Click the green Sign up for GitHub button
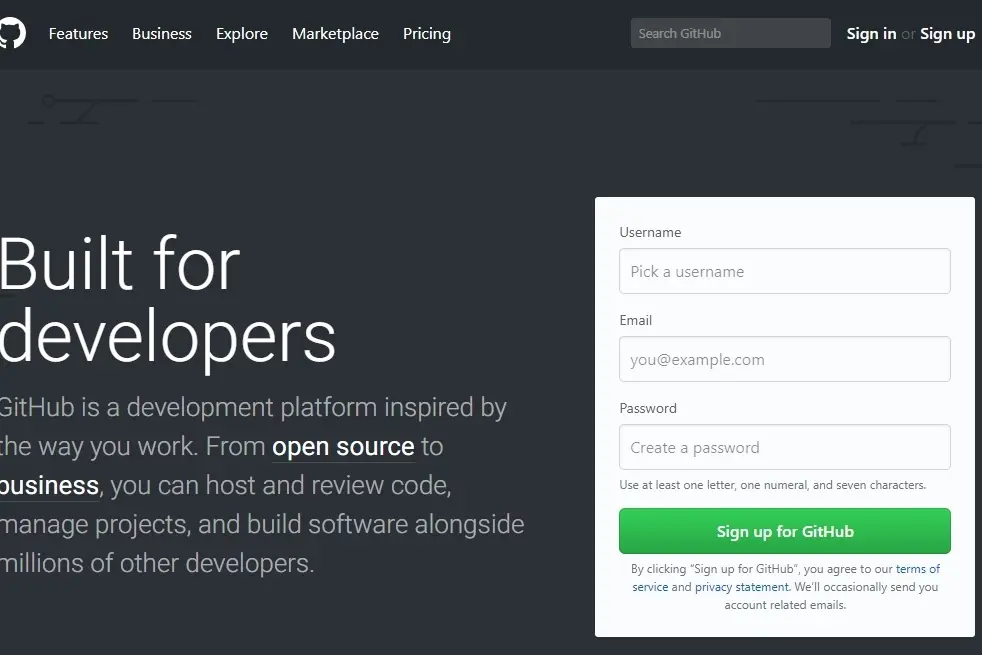The width and height of the screenshot is (982, 655). pos(785,531)
